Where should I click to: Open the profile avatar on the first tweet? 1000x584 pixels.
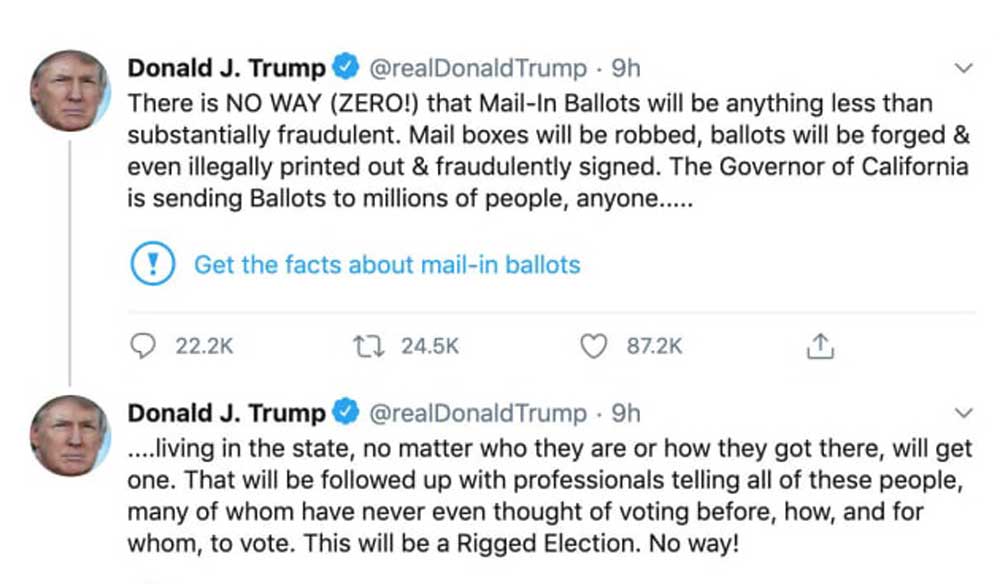point(69,91)
